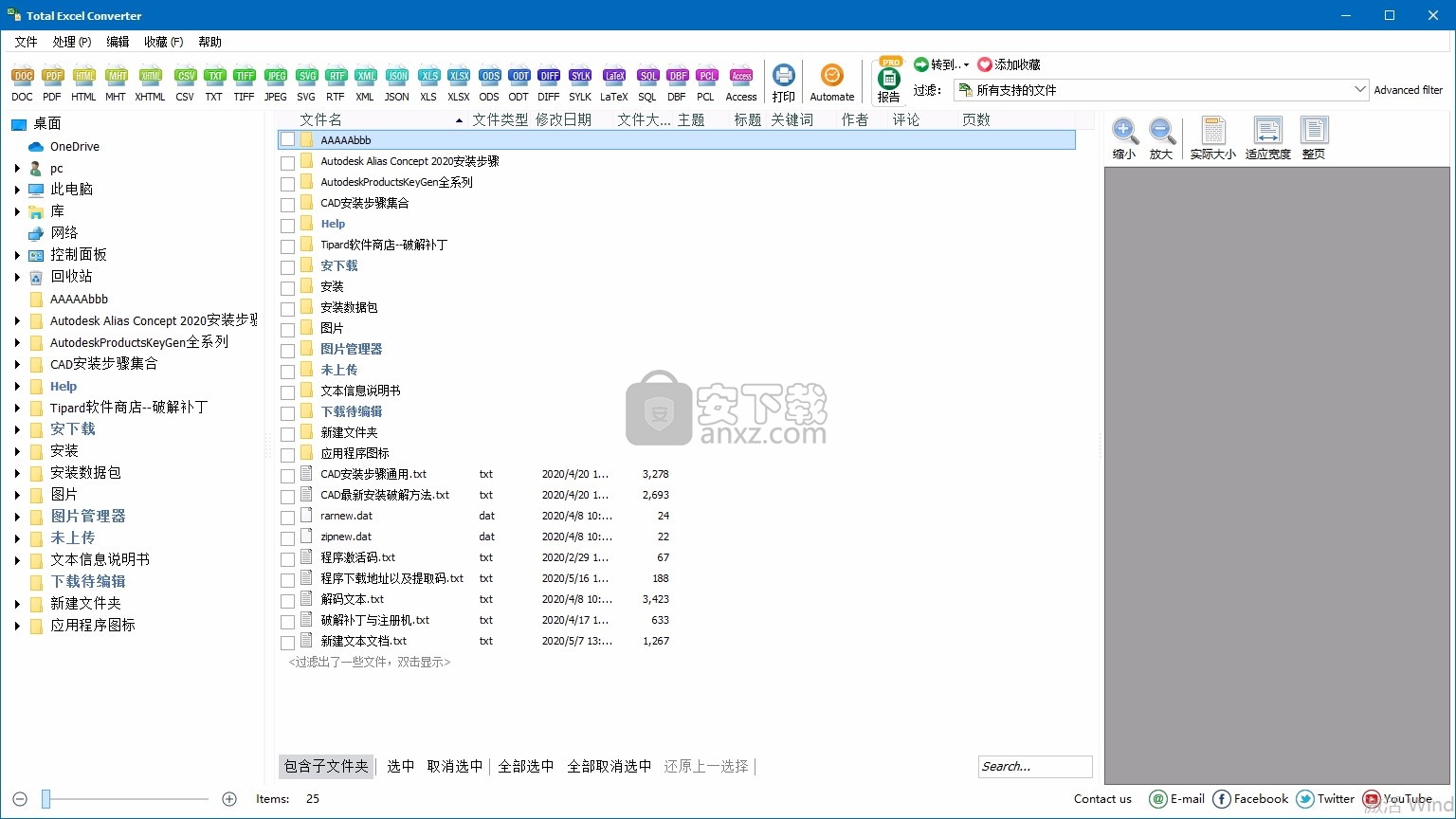The height and width of the screenshot is (819, 1456).
Task: Tick checkbox for rarnew.dat
Action: pos(287,518)
